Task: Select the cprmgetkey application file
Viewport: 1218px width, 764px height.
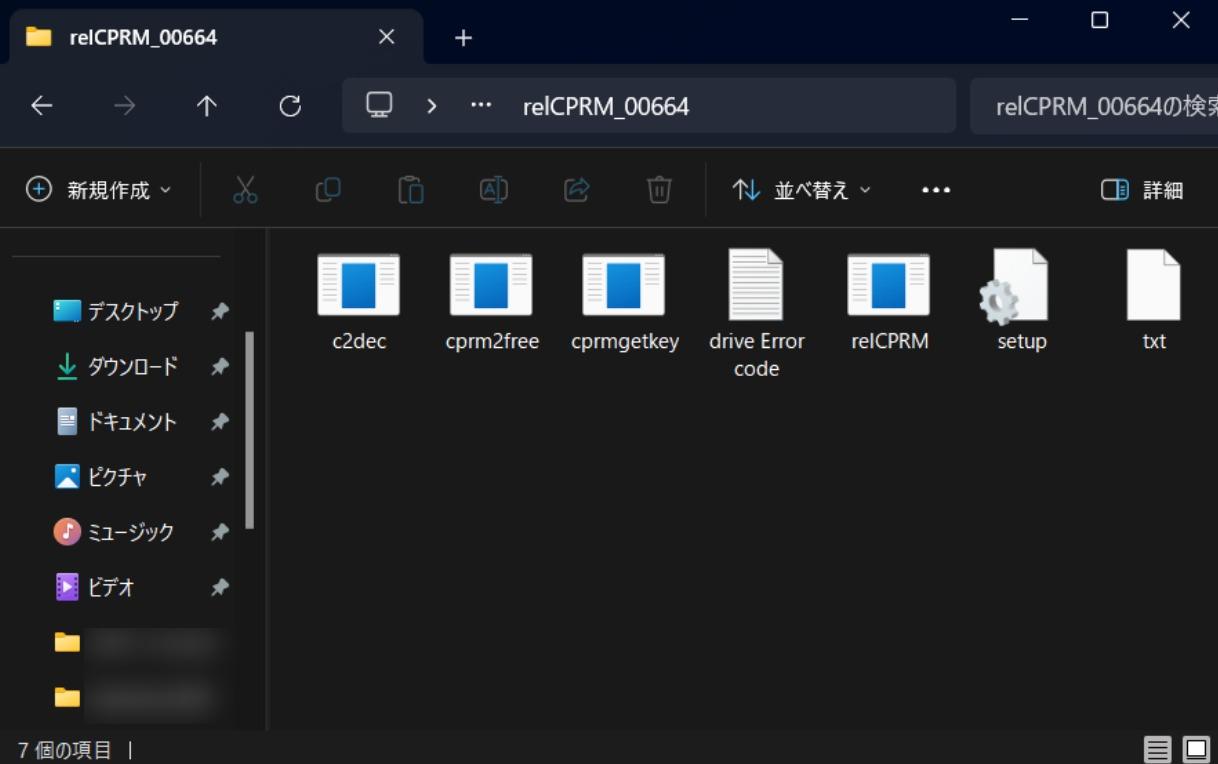Action: coord(625,300)
